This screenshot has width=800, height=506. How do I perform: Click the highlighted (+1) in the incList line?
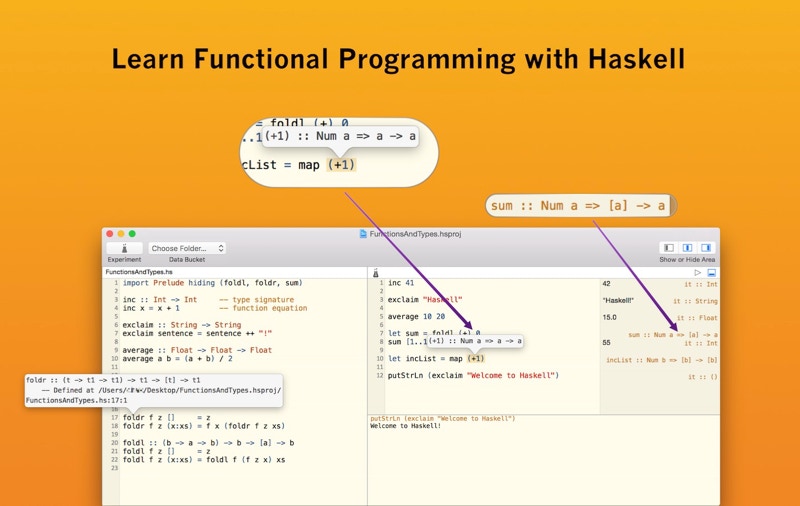476,359
